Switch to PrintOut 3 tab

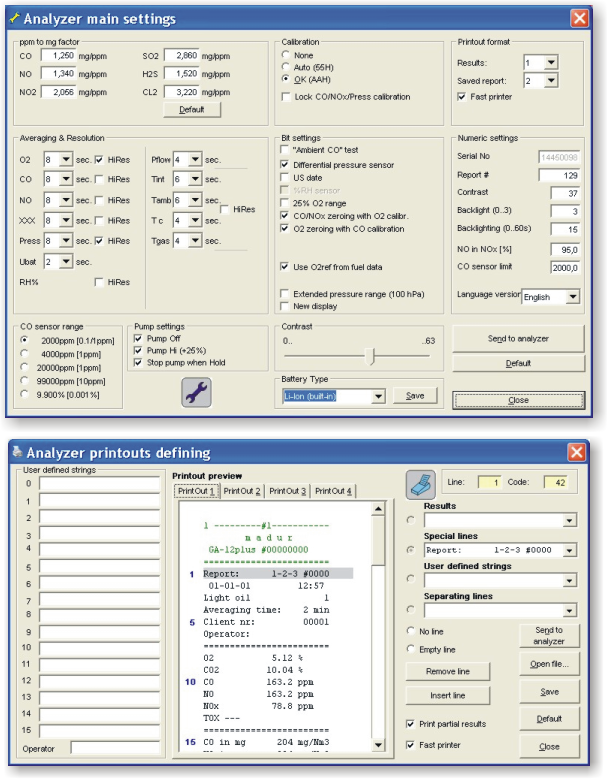(x=288, y=491)
